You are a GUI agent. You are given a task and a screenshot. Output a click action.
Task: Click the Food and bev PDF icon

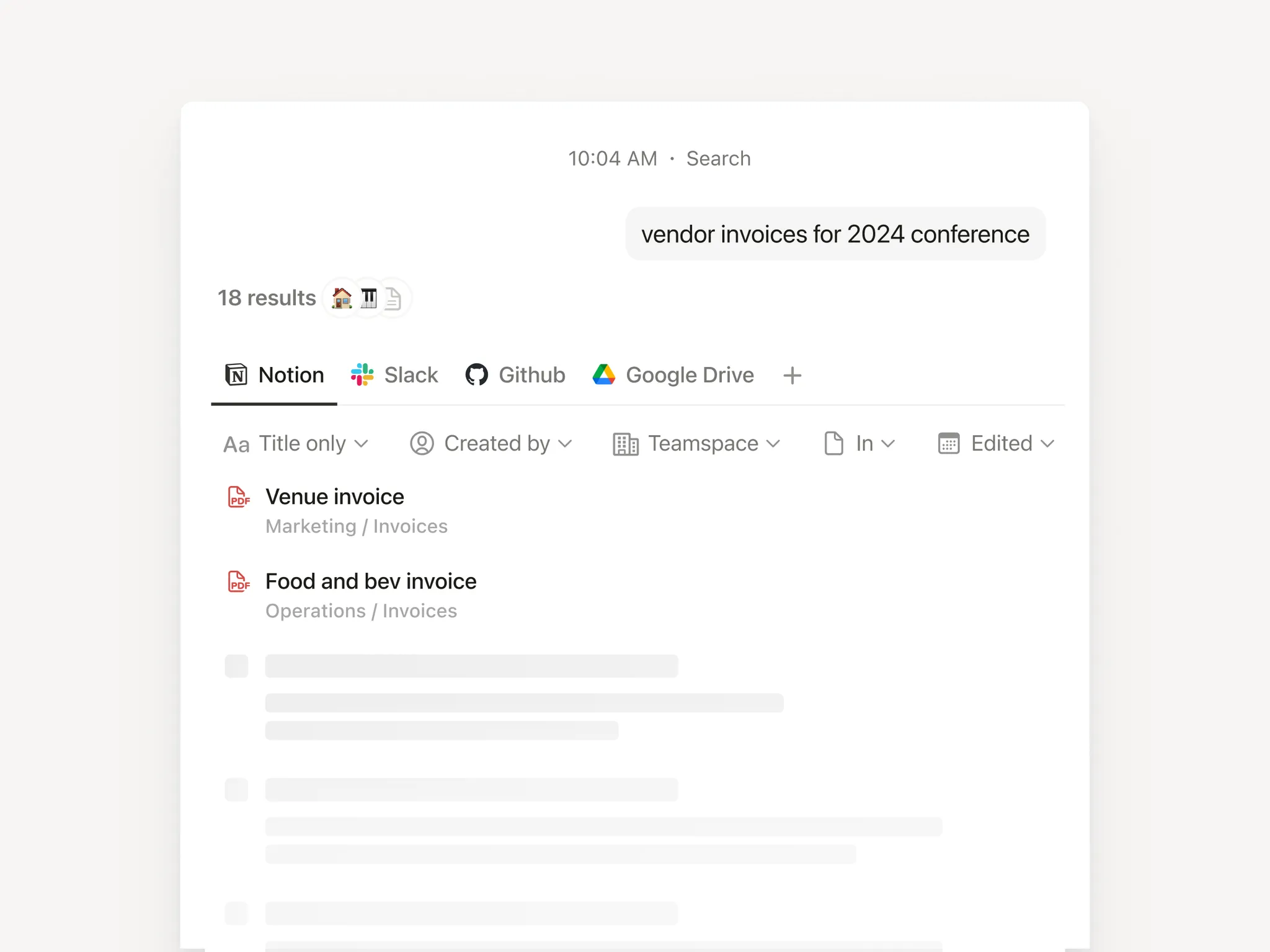tap(239, 581)
